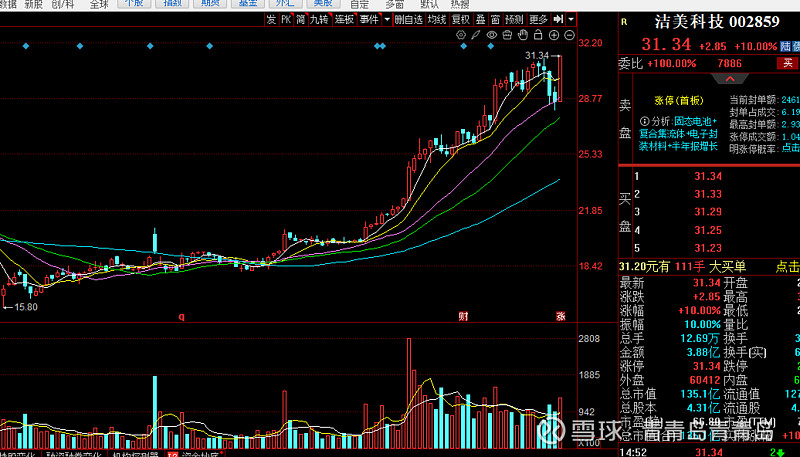Collapse side panel with arrow-to-bar icon
The height and width of the screenshot is (457, 800).
[558, 19]
